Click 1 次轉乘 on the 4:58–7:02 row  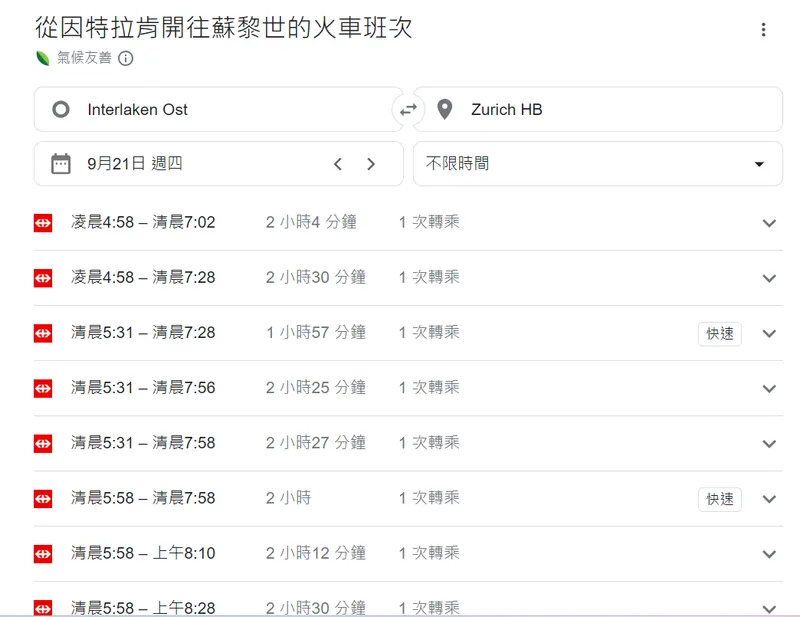pyautogui.click(x=429, y=222)
